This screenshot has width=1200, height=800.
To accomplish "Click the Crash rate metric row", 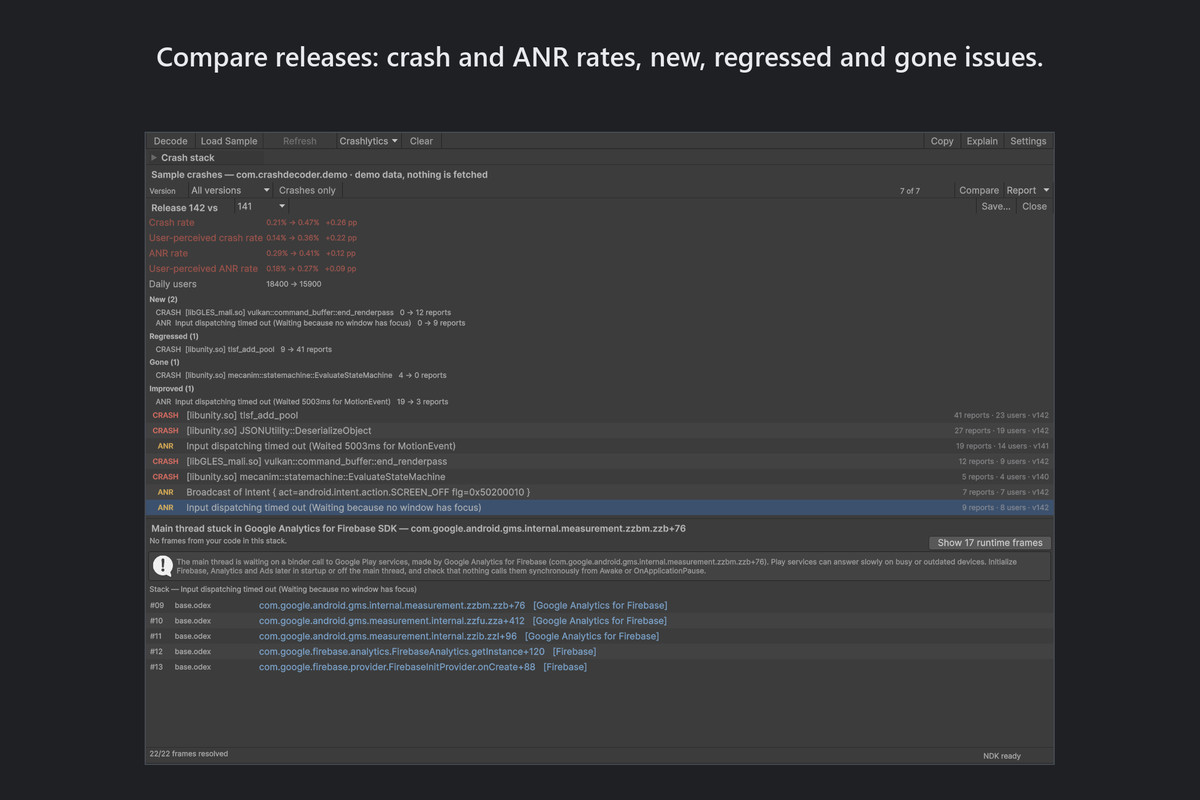I will click(253, 222).
